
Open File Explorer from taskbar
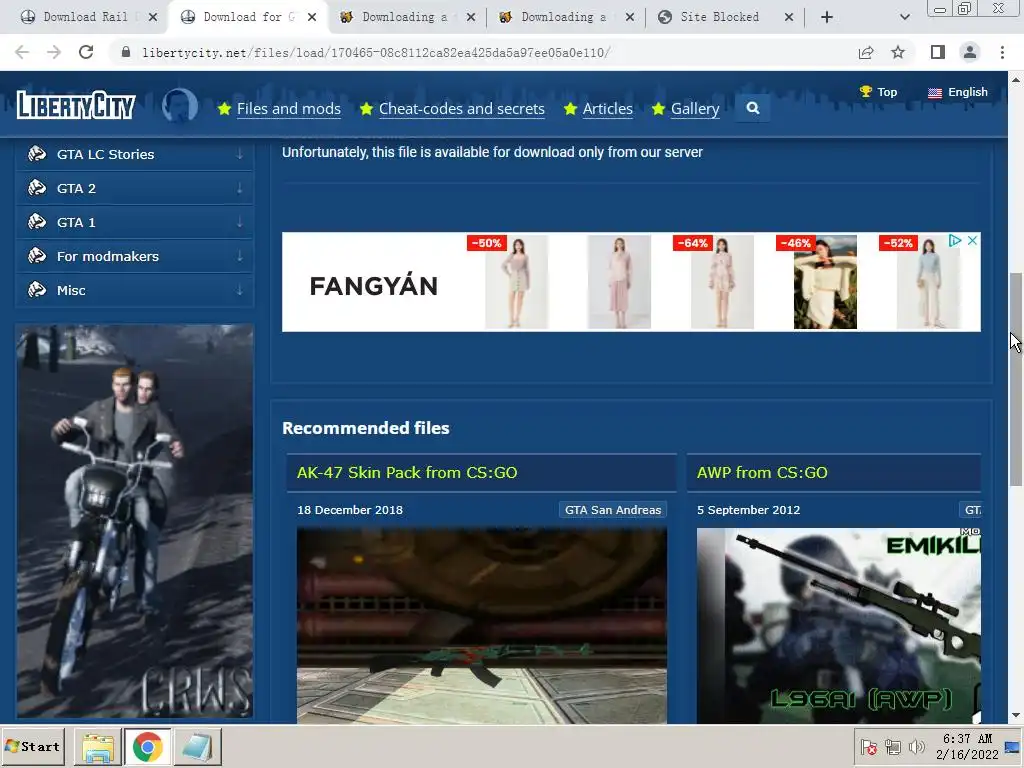click(98, 747)
